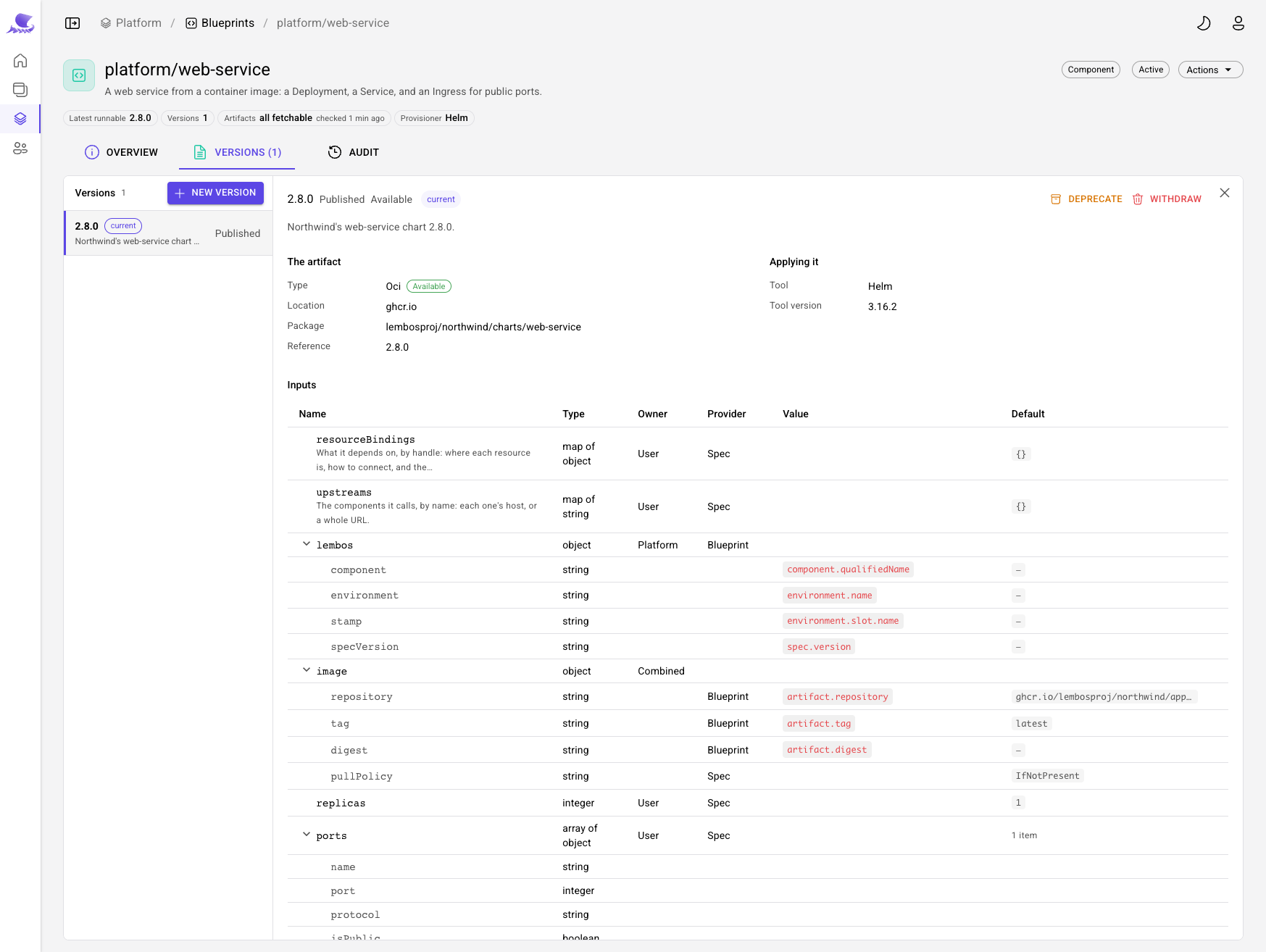Click the Active status badge
The image size is (1266, 952).
coord(1151,70)
